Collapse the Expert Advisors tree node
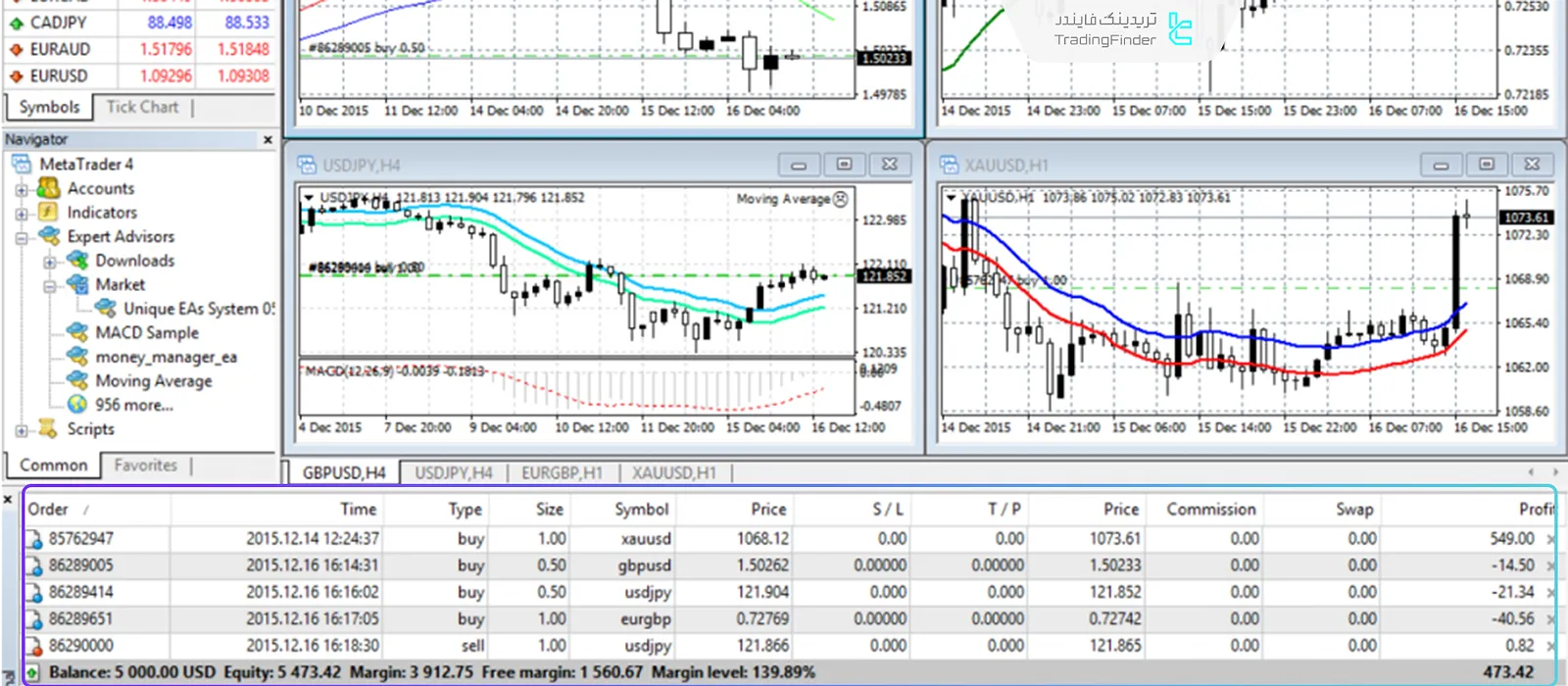The width and height of the screenshot is (1568, 686). pos(22,237)
